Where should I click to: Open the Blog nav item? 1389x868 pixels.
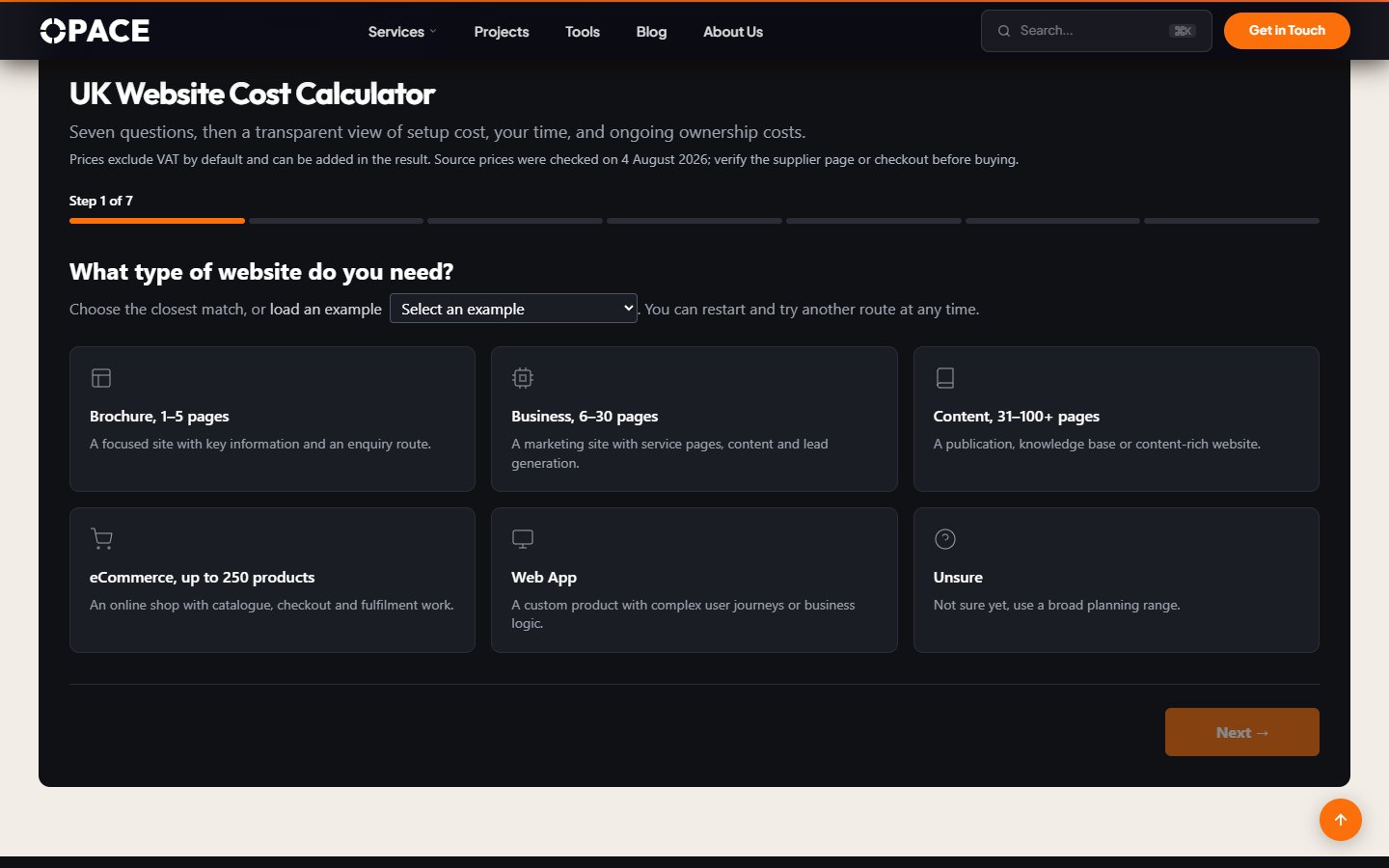(x=651, y=32)
